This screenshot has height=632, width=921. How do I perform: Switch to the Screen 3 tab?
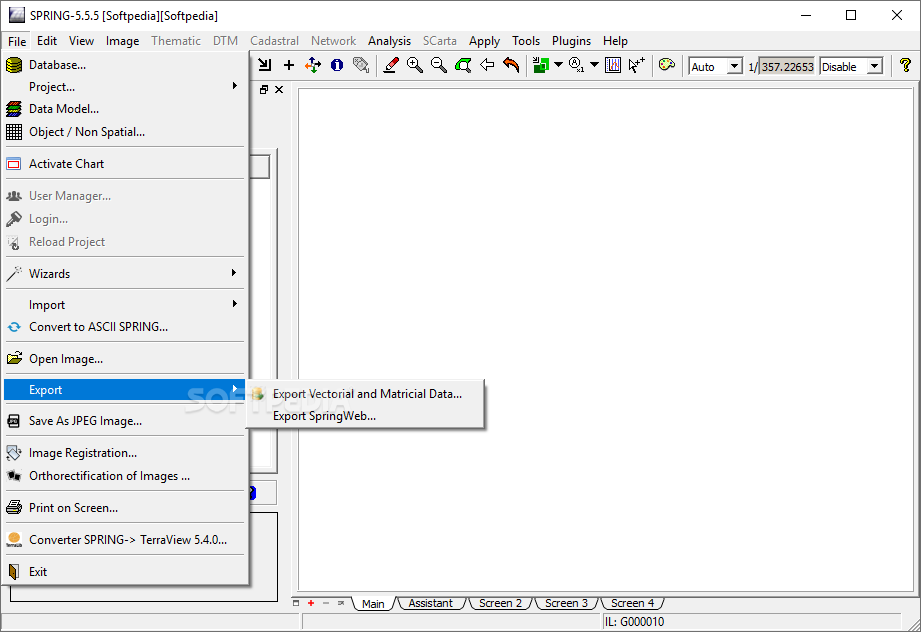tap(566, 603)
